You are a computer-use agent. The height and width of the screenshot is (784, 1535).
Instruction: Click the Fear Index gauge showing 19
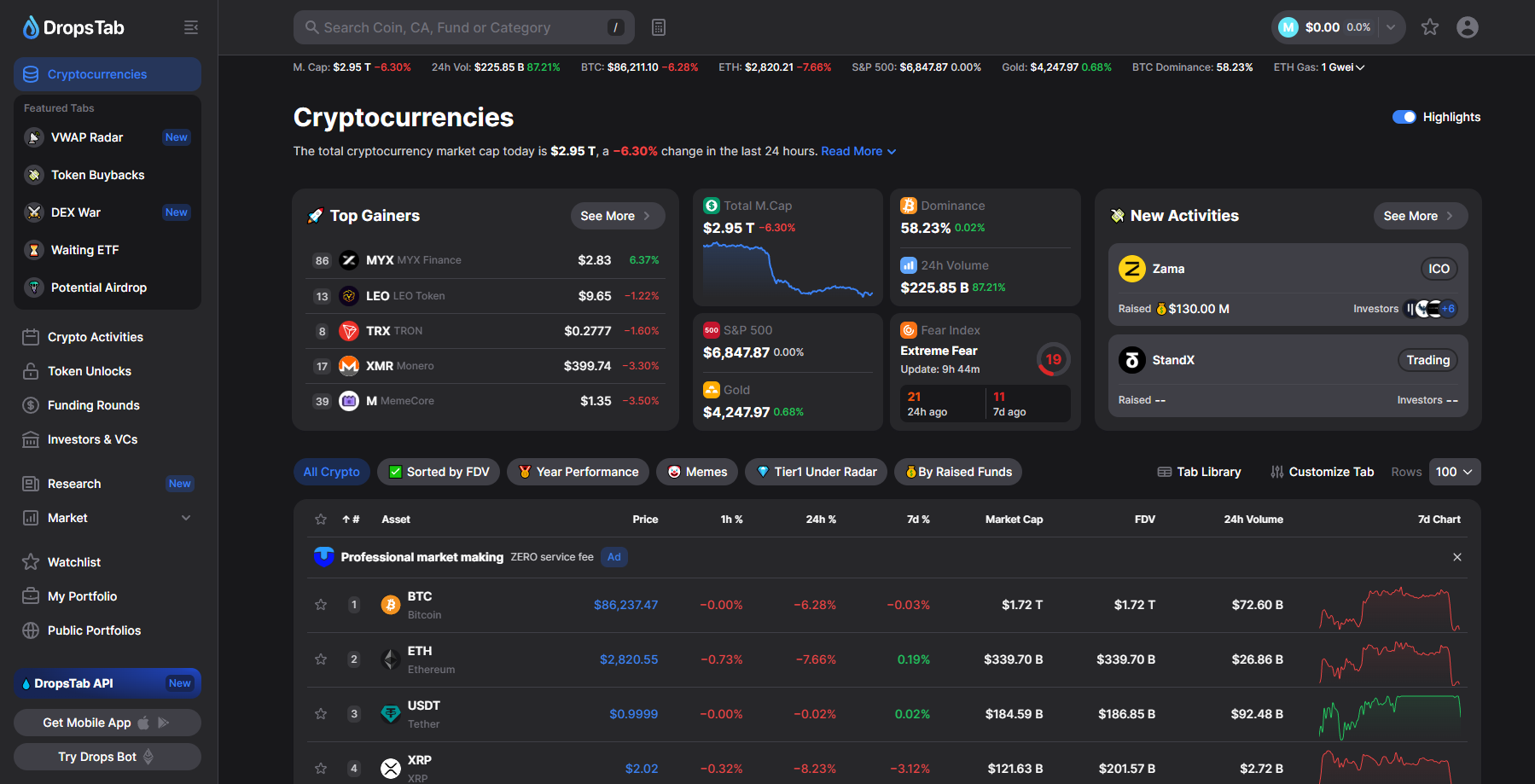(1054, 359)
